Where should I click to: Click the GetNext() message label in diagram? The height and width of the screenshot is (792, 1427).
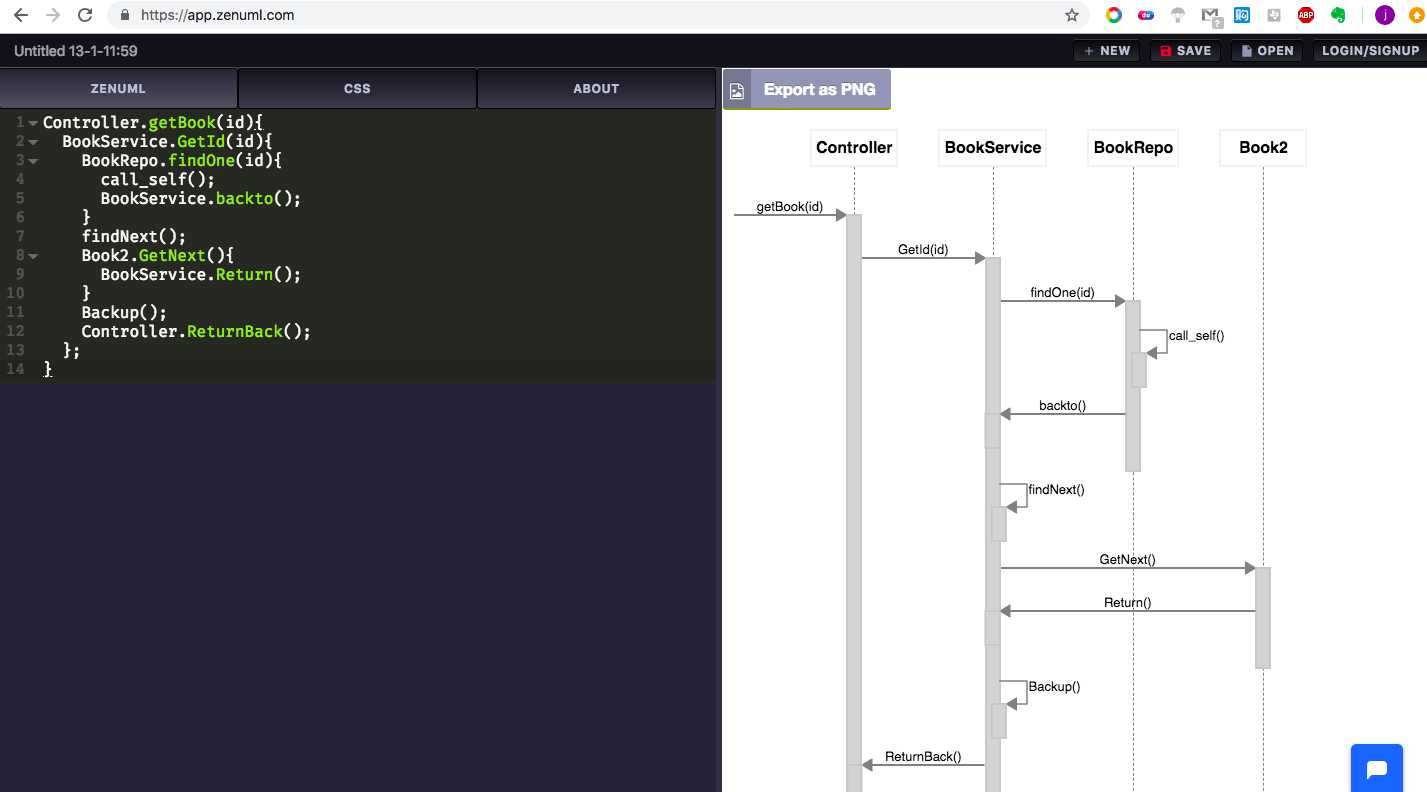[x=1127, y=560]
